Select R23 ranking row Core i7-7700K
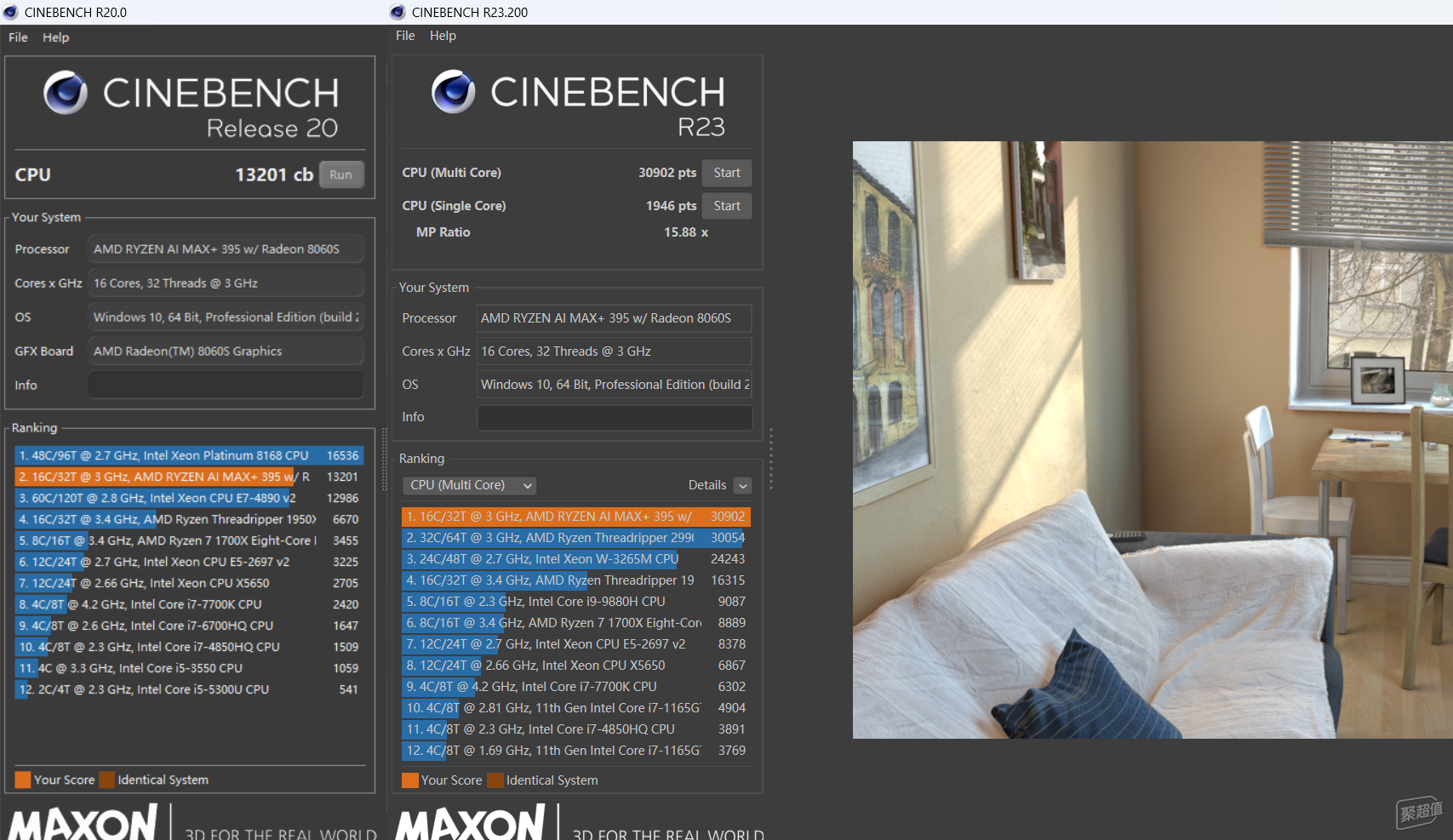The width and height of the screenshot is (1453, 840). click(576, 687)
